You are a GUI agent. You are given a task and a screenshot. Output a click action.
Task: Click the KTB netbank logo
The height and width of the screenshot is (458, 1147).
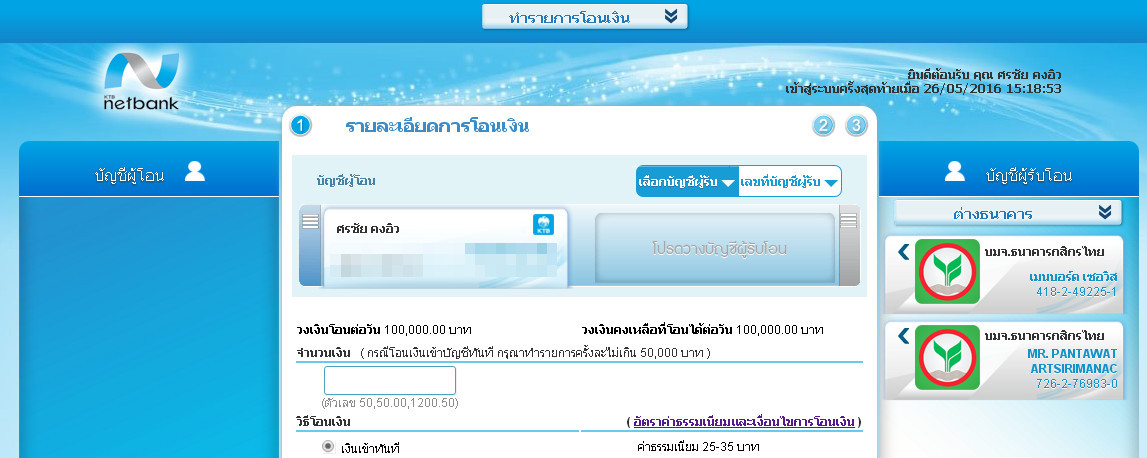[x=141, y=81]
